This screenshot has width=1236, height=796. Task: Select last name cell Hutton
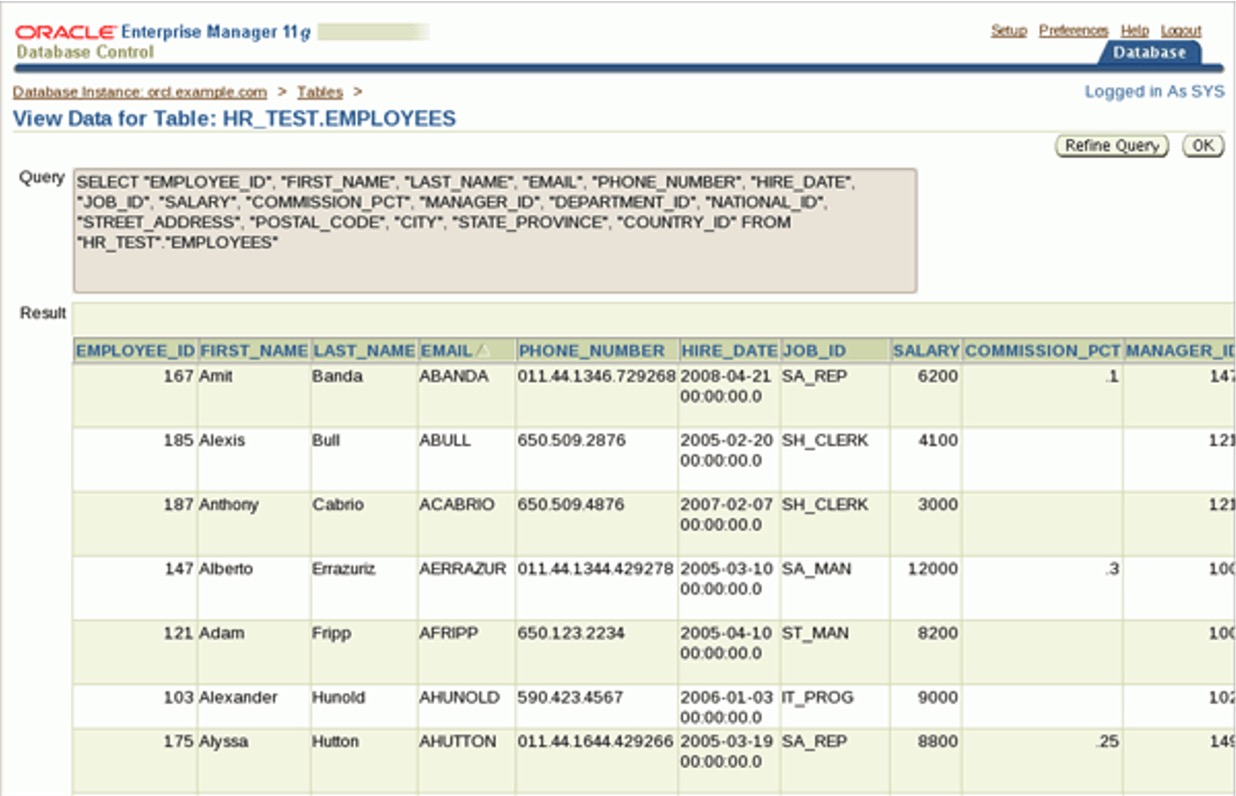[x=337, y=741]
